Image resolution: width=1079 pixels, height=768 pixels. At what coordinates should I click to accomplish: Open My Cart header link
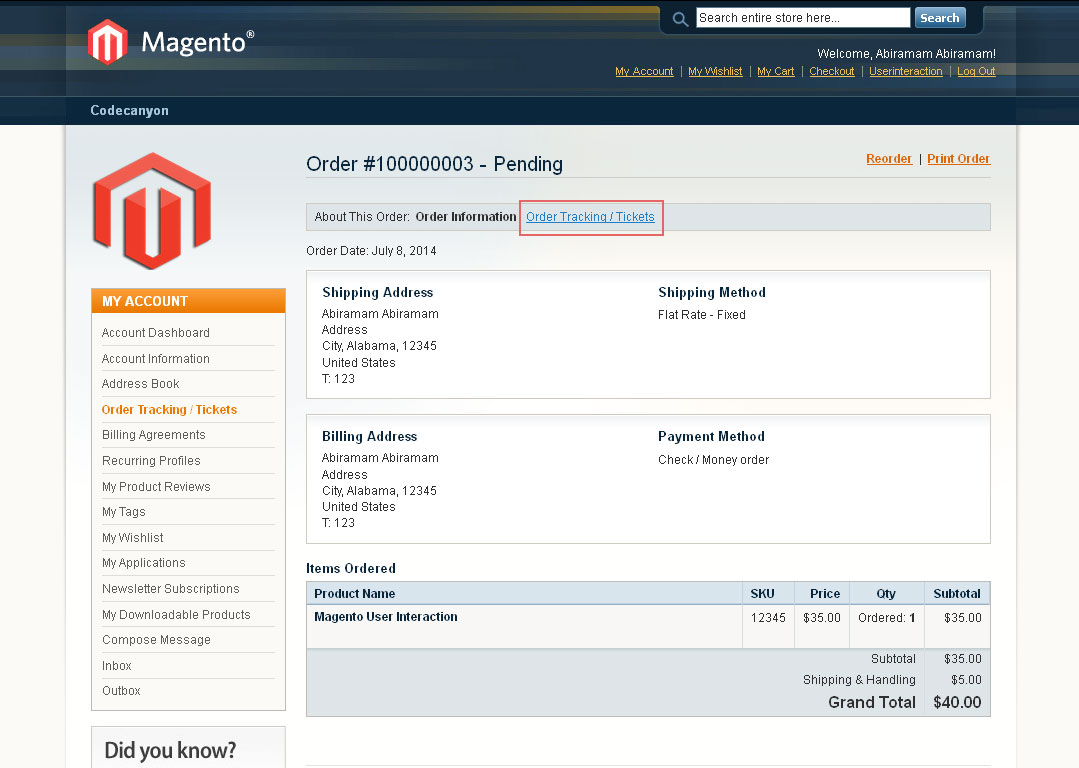[776, 71]
